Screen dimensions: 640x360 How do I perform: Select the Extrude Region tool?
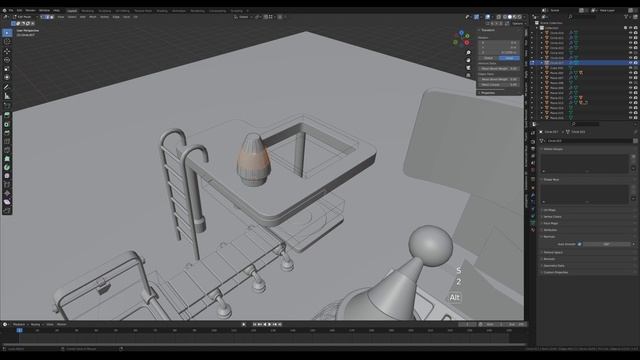(7, 116)
